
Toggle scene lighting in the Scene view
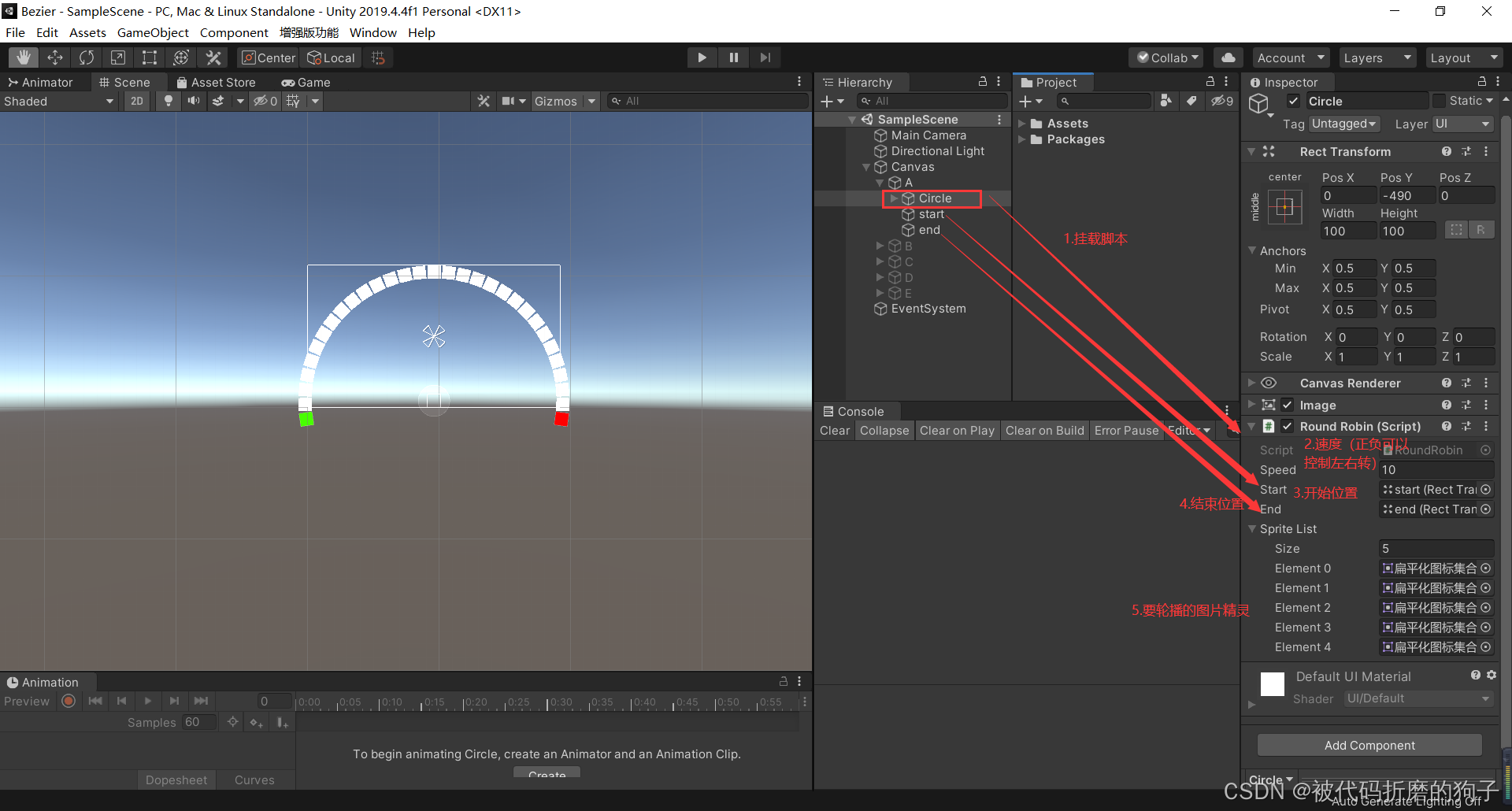[168, 101]
